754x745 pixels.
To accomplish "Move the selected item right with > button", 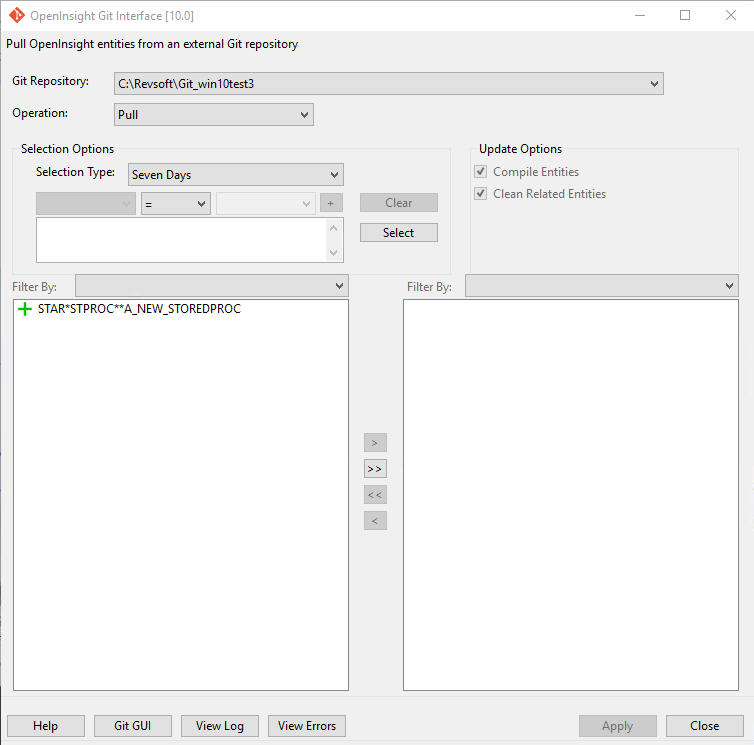I will [x=375, y=442].
